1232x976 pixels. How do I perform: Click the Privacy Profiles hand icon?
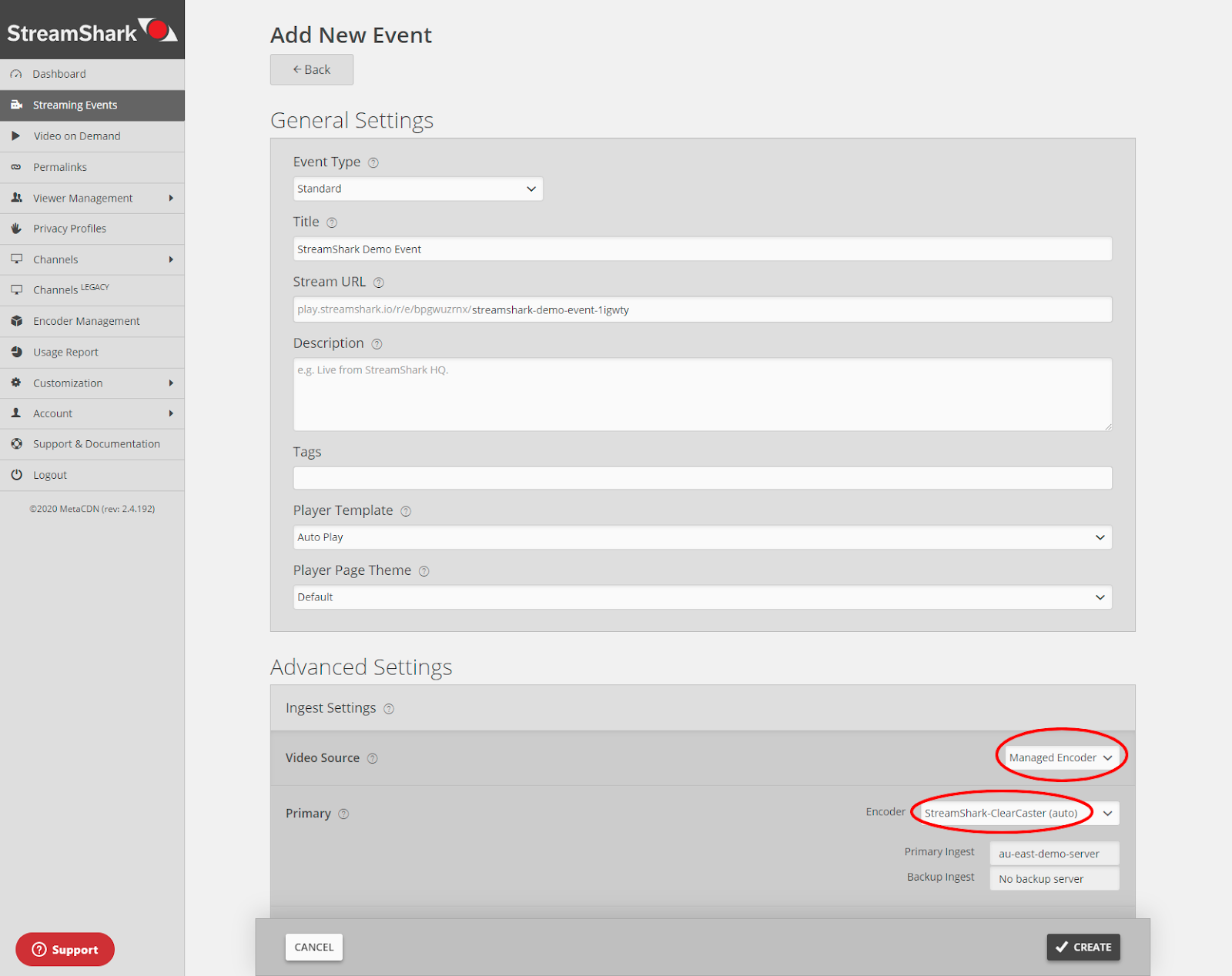point(16,229)
